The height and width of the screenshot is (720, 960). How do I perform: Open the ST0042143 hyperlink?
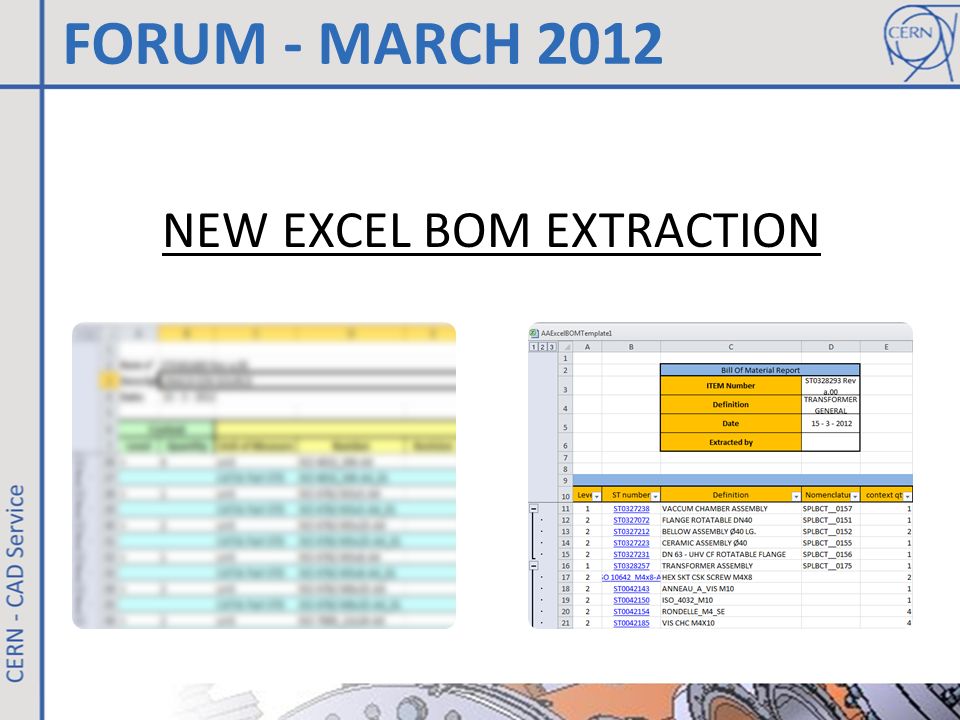point(631,589)
